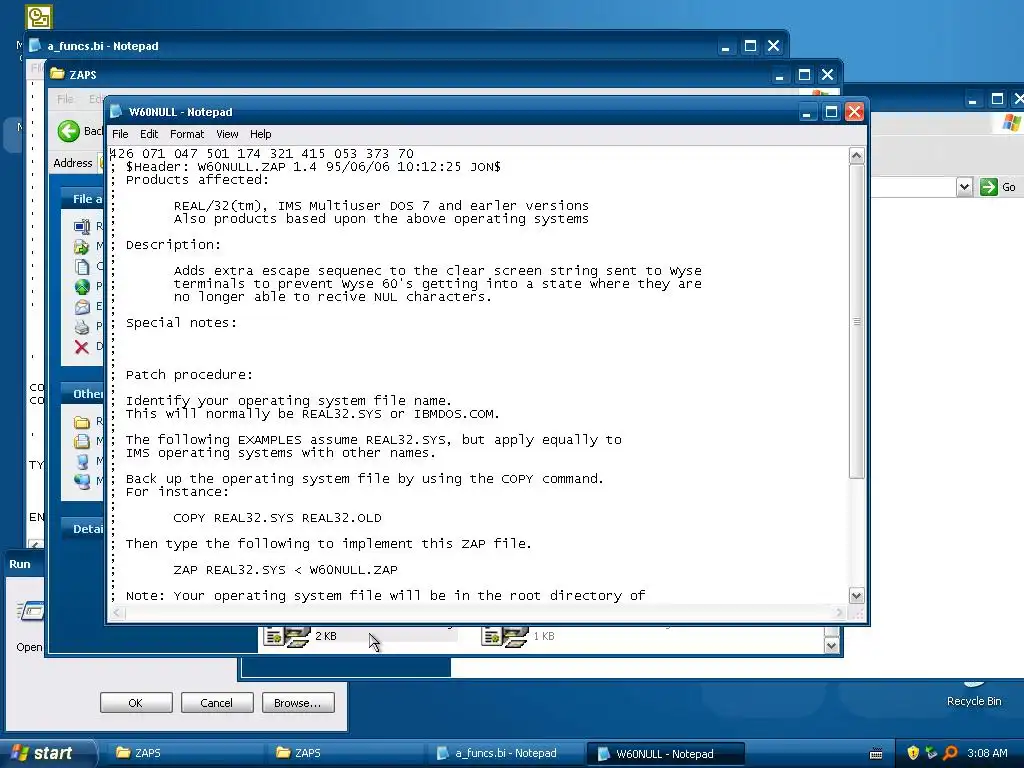Viewport: 1024px width, 768px height.
Task: Click Notepad vertical scrollbar up arrow
Action: pos(856,155)
